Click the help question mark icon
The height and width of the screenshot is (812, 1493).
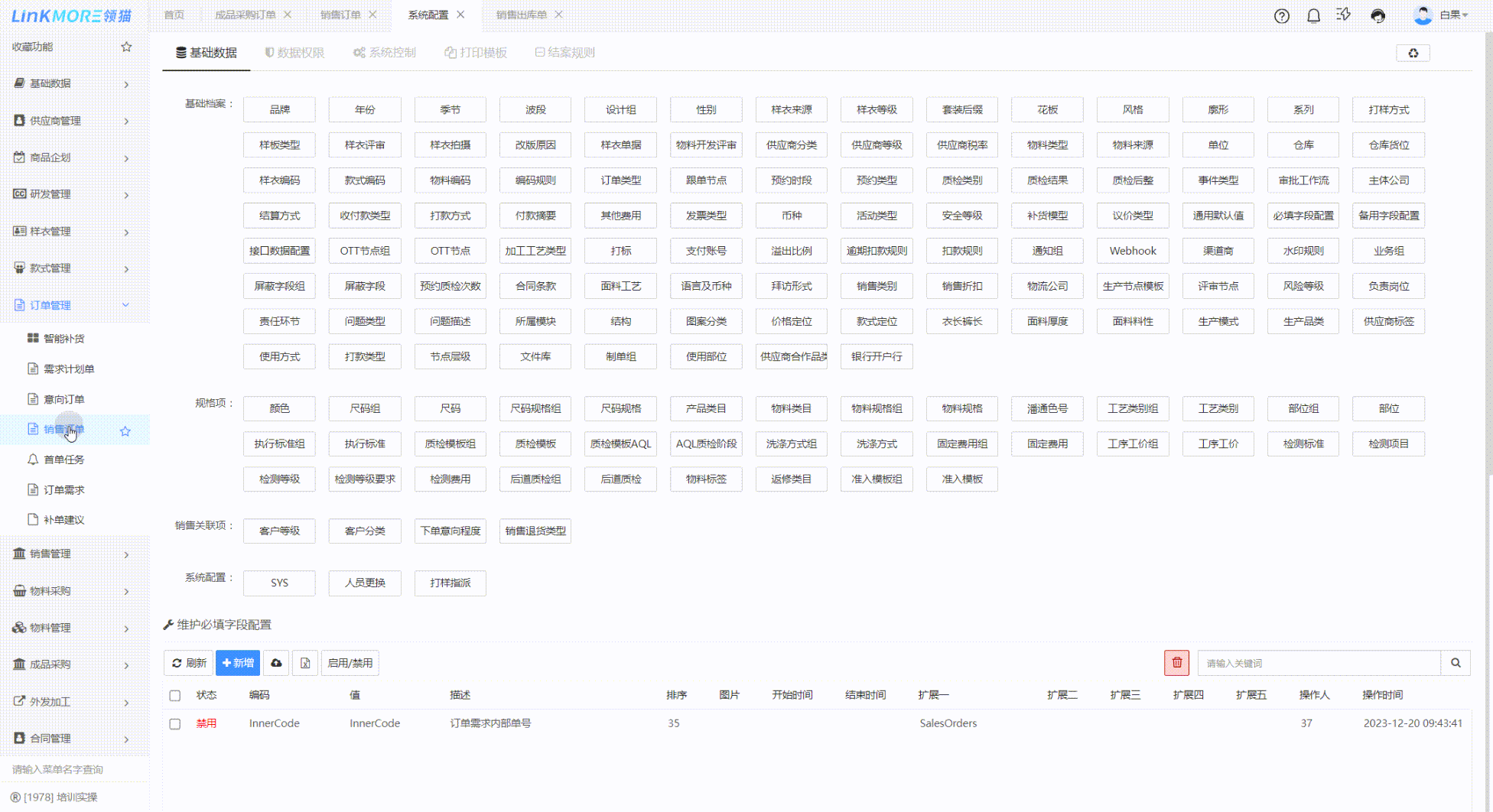click(x=1282, y=16)
